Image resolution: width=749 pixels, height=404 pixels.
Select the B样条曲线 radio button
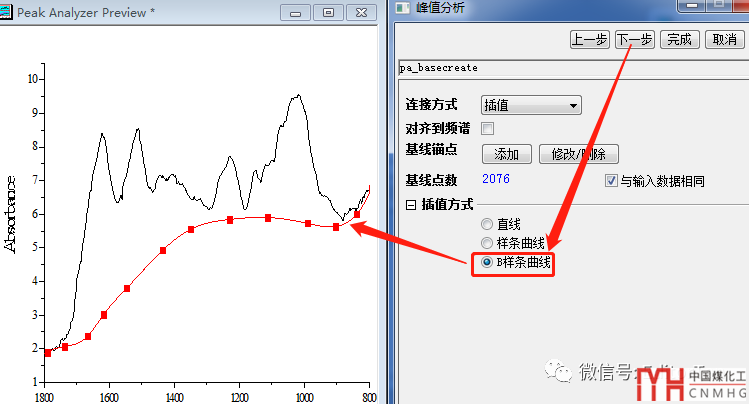click(487, 262)
